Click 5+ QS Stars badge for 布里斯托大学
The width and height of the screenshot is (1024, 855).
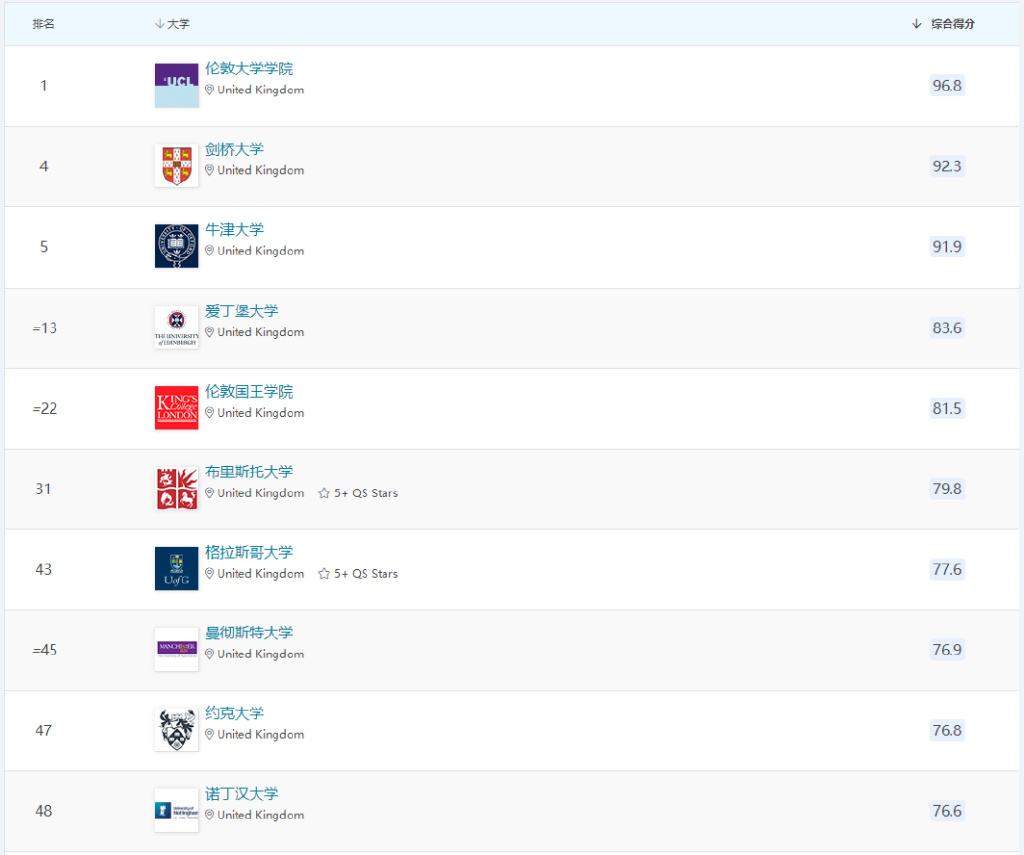click(358, 493)
